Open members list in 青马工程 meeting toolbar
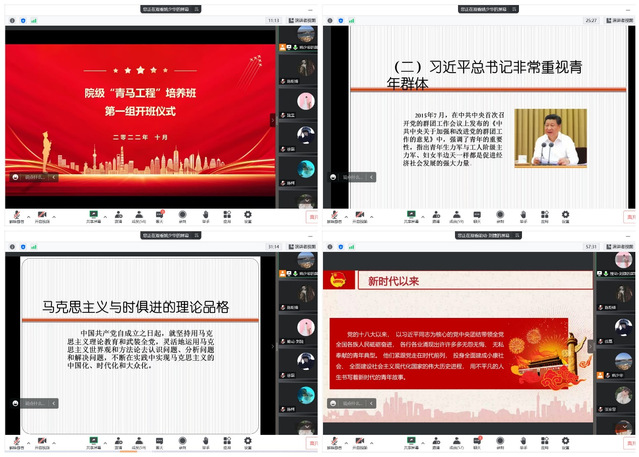 point(140,214)
